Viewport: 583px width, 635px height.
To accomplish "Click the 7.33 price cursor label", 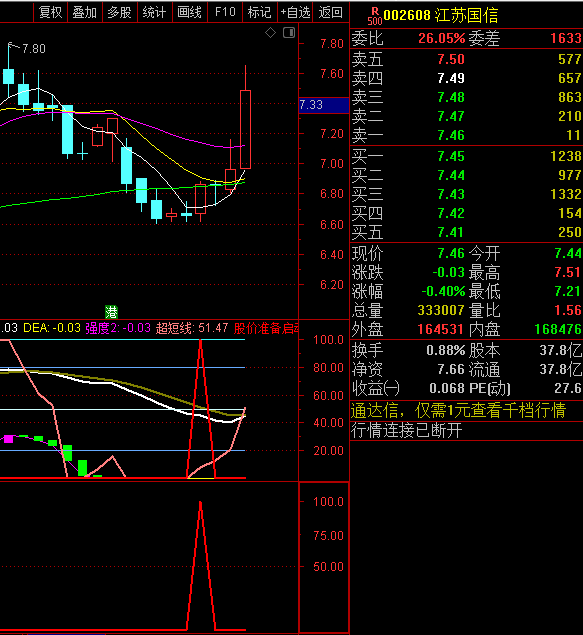I will 323,105.
